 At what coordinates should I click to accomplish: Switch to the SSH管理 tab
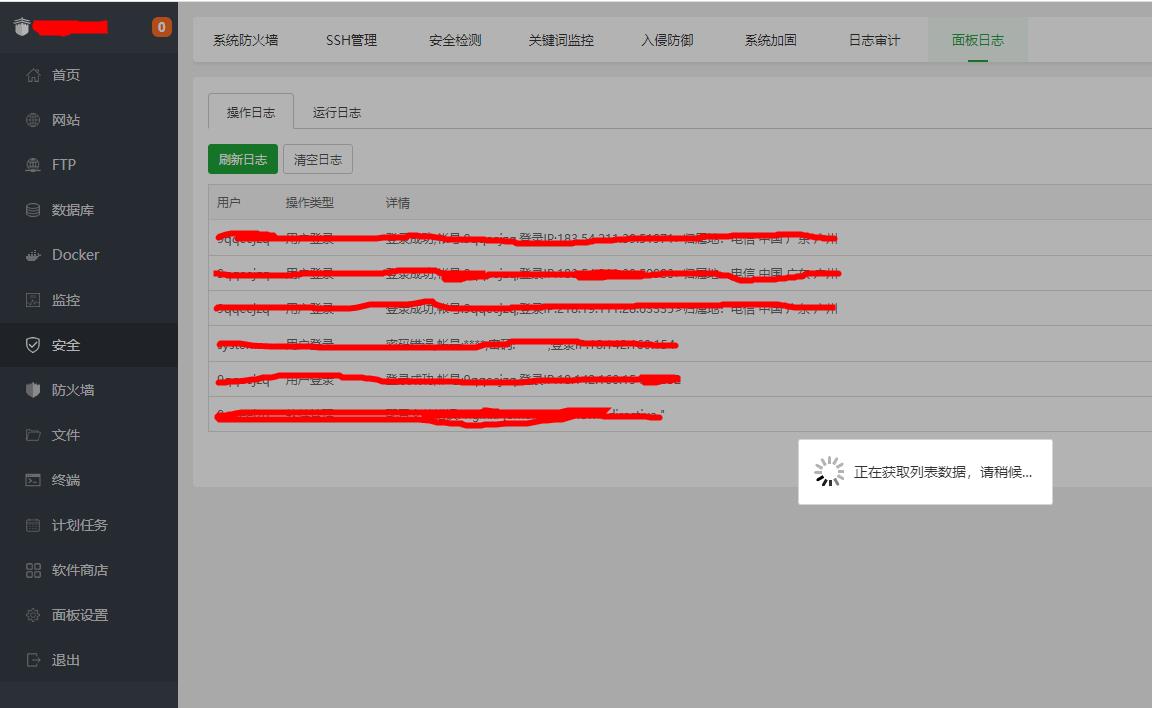click(351, 40)
